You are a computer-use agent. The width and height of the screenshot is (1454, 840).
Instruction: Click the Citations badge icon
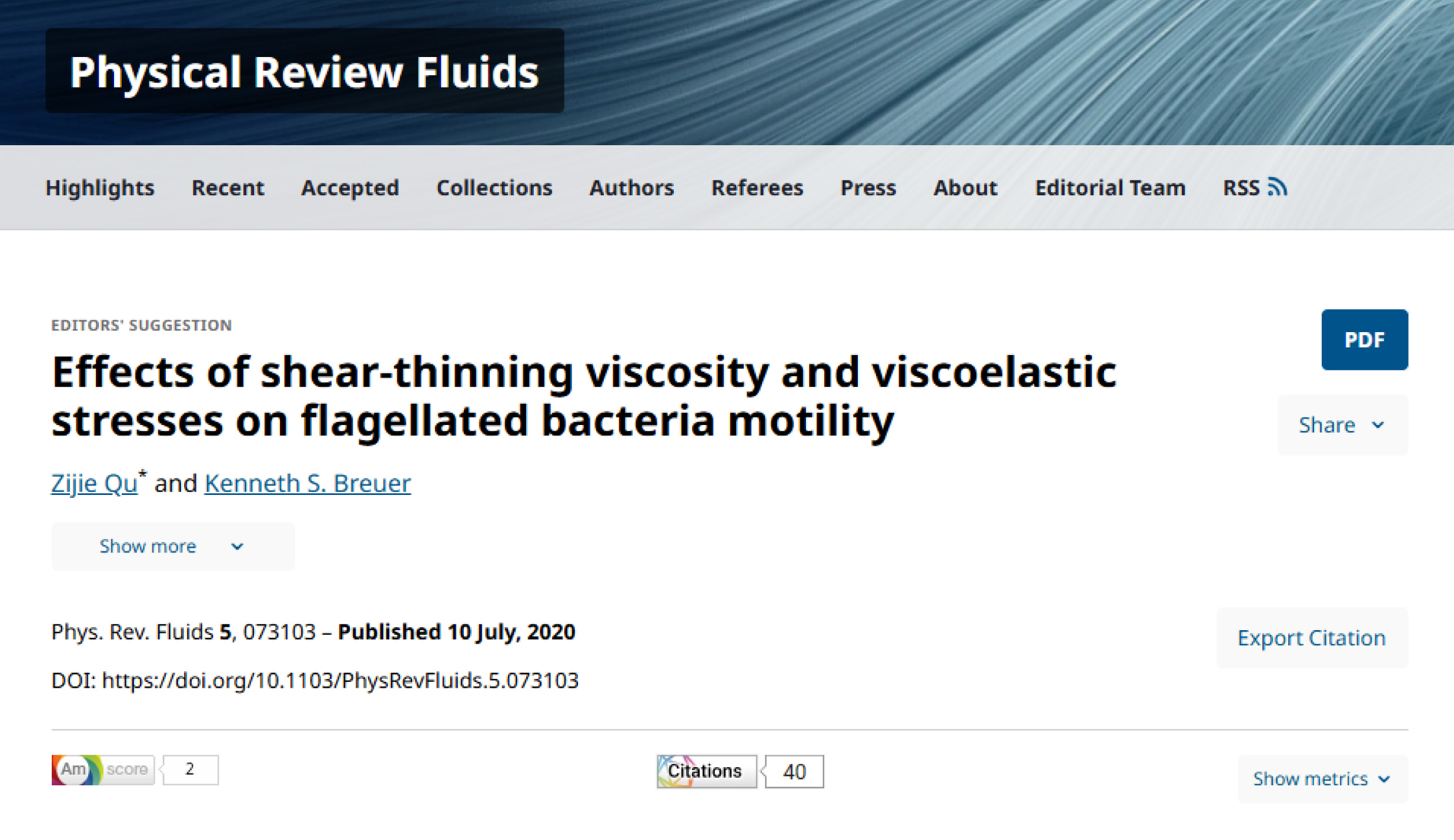[x=706, y=771]
